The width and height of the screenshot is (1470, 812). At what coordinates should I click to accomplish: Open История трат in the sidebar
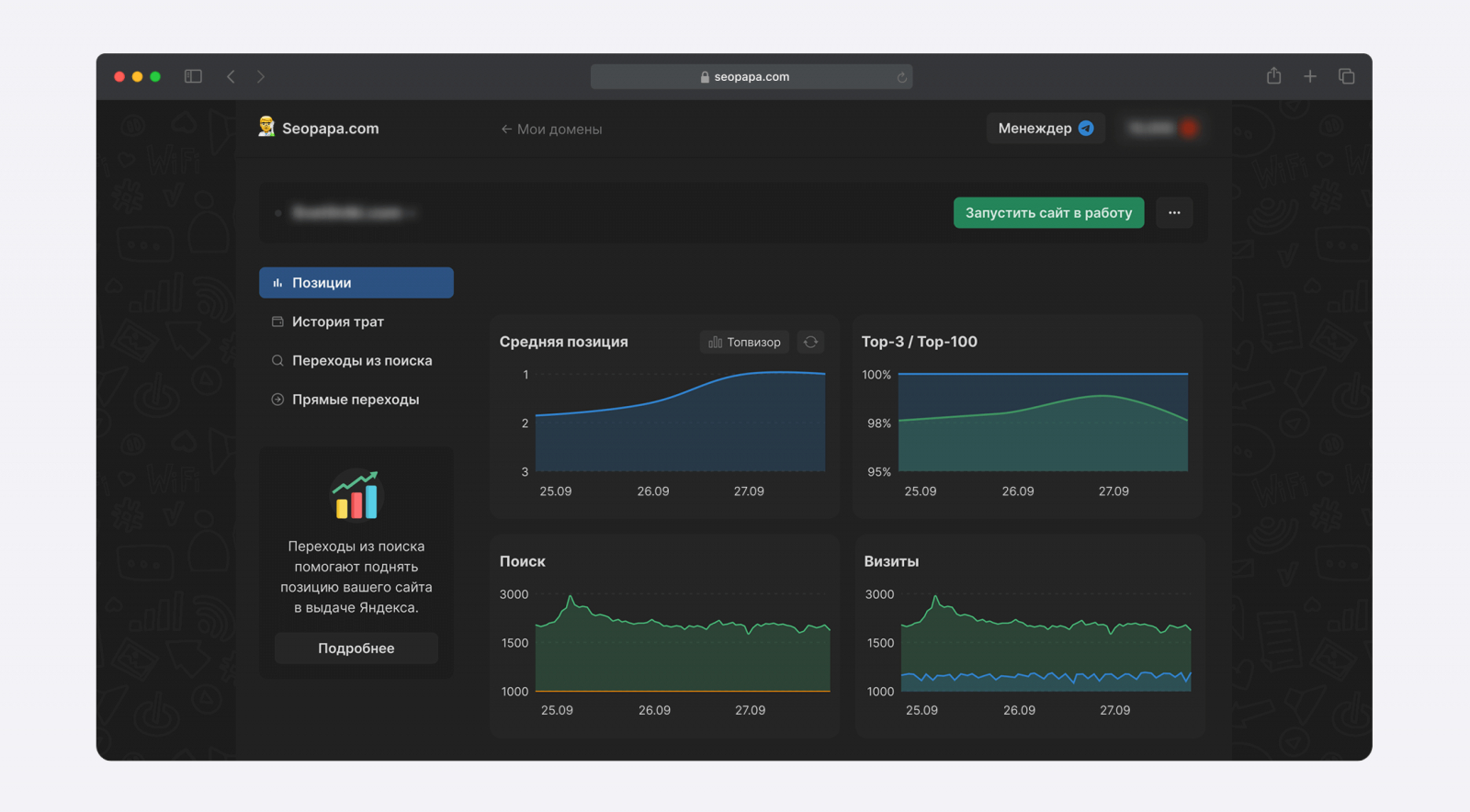pyautogui.click(x=337, y=321)
